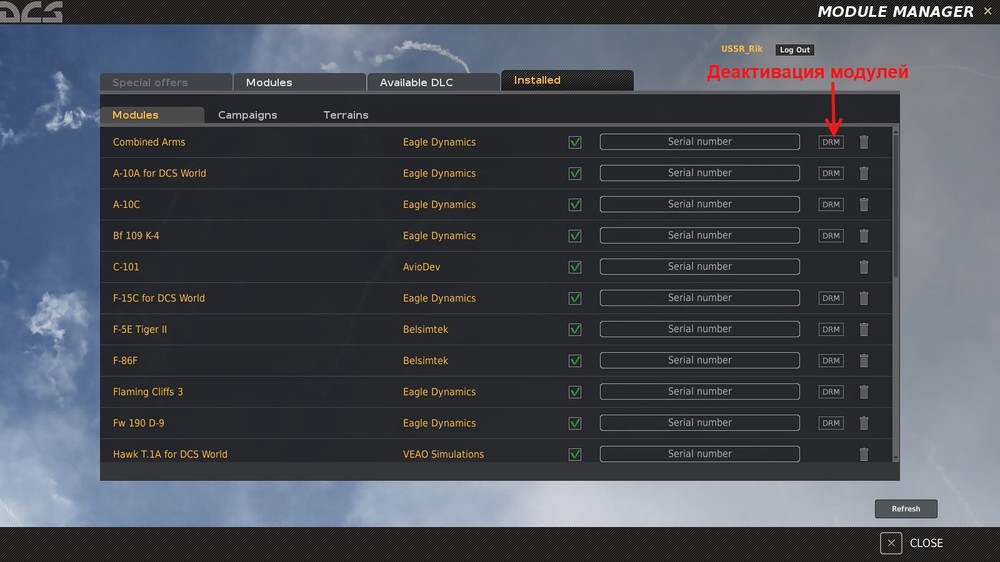Click Belsimtek developer in F-5E Tiger II row

425,329
